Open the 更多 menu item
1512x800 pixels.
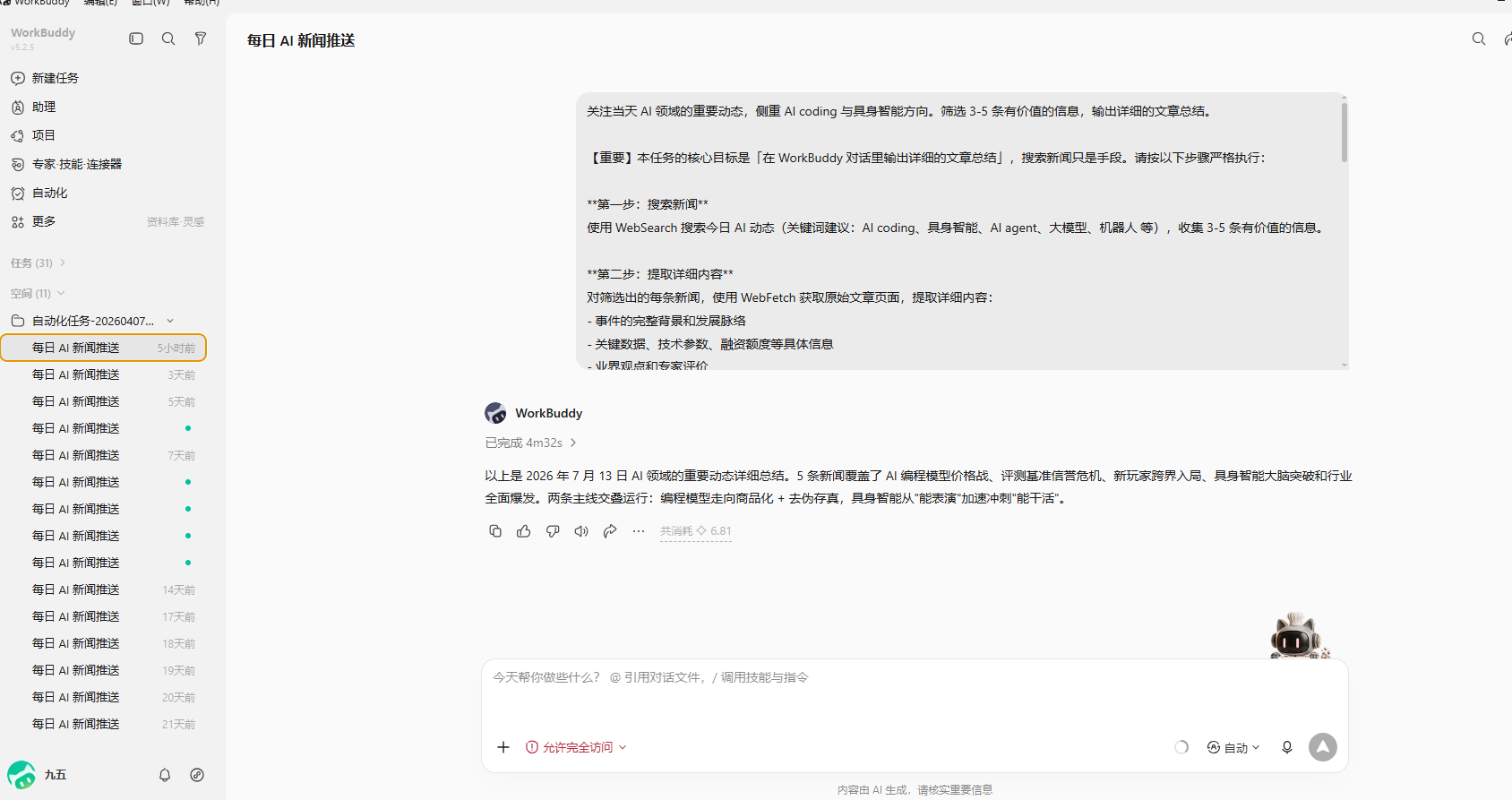44,221
